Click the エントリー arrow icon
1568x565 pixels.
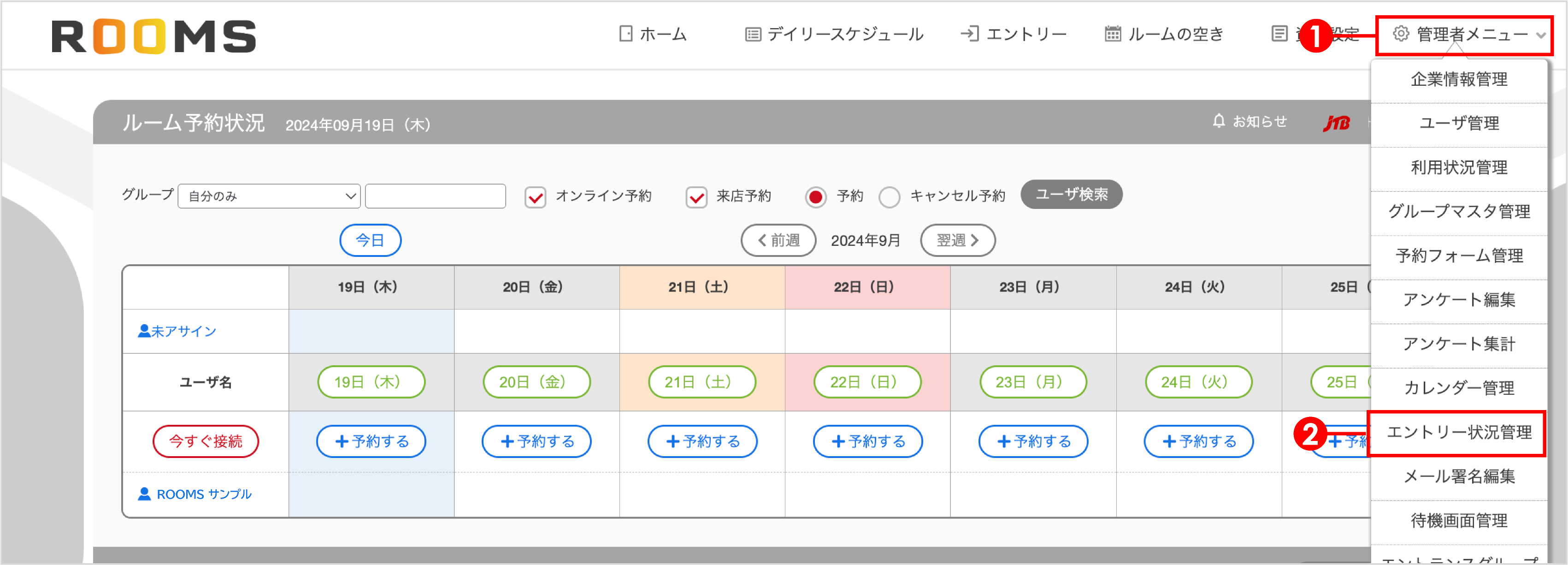(x=970, y=35)
